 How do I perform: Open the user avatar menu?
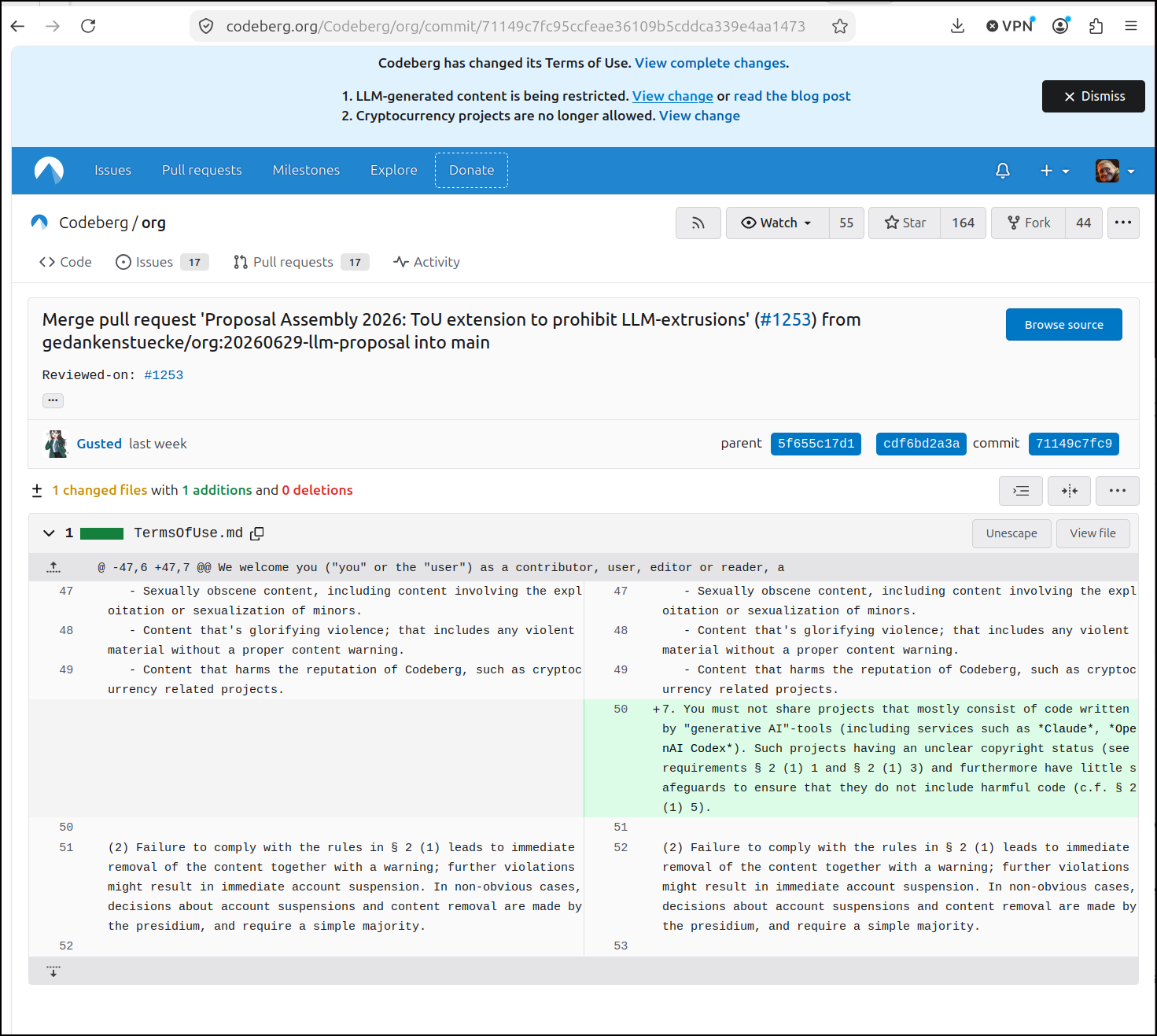point(1115,171)
